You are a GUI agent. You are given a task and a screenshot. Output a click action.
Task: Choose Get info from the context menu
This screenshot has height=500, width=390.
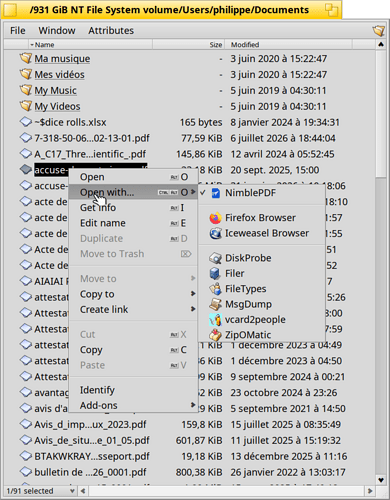click(x=133, y=208)
